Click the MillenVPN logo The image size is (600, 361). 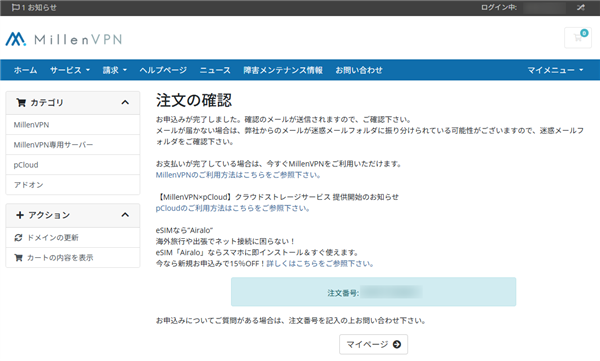coord(64,39)
